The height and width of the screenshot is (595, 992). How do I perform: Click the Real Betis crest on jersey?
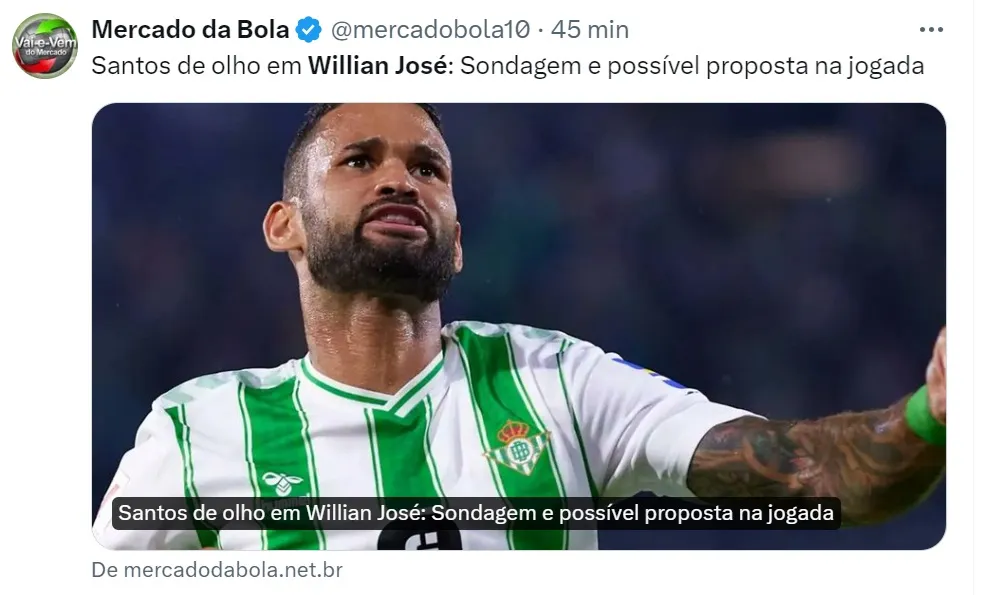517,446
